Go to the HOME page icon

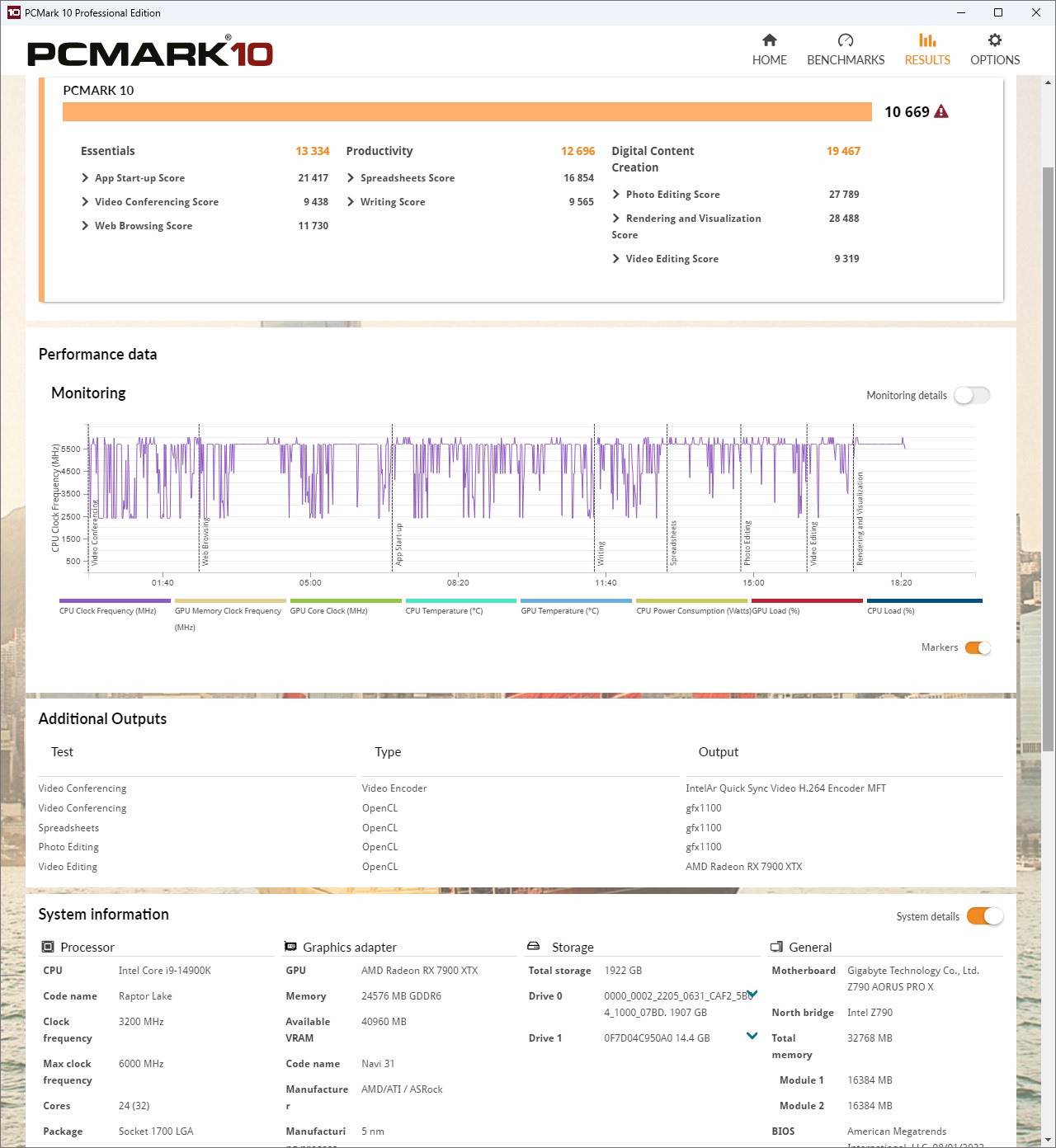tap(769, 40)
